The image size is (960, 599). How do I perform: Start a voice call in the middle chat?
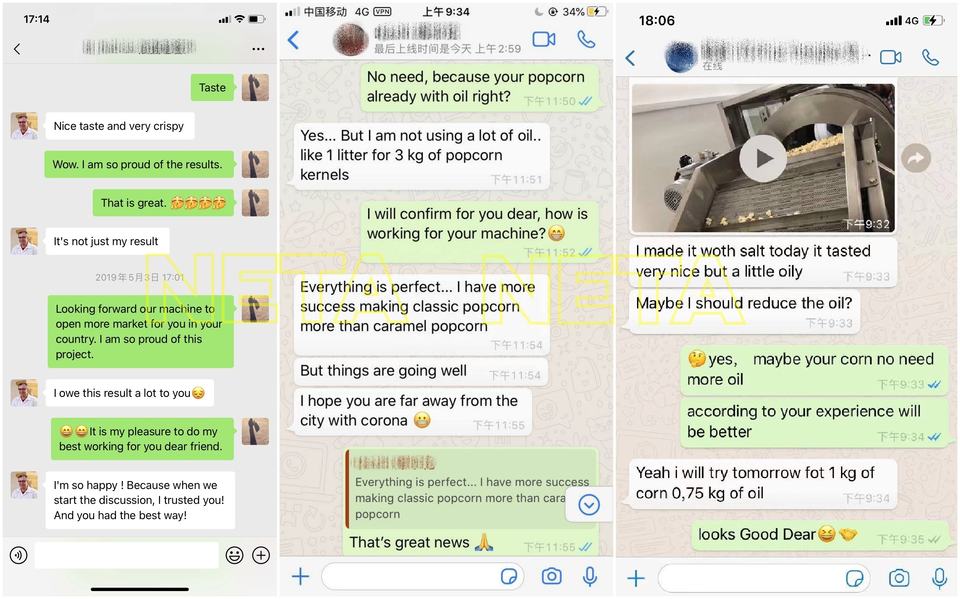[x=586, y=40]
